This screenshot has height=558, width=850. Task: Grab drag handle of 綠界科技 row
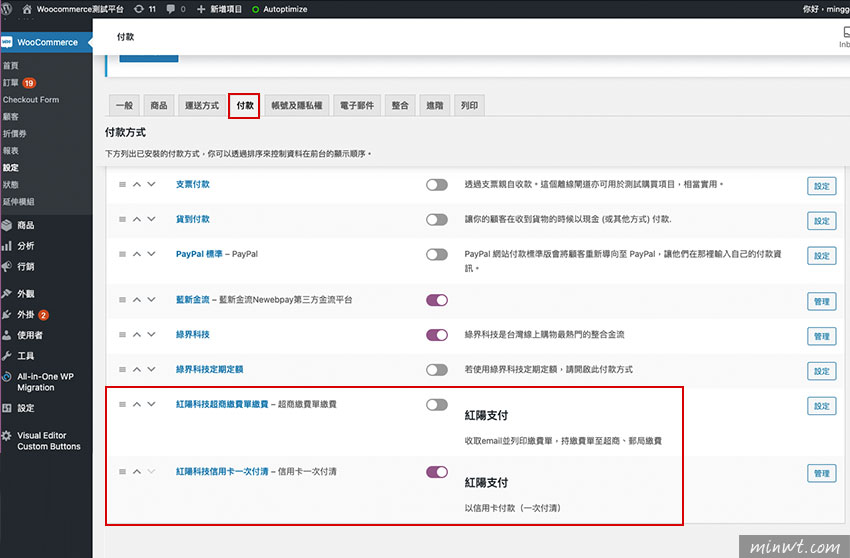click(x=123, y=335)
